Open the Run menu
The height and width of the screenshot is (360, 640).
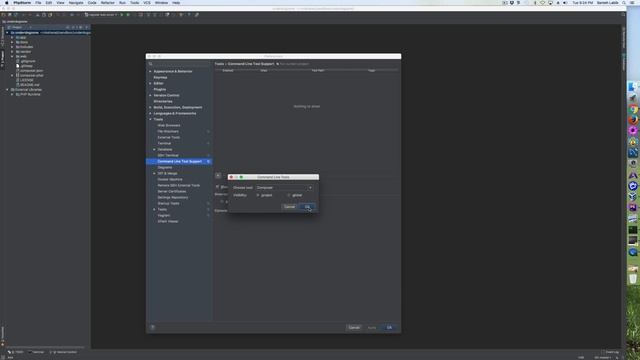(x=122, y=3)
